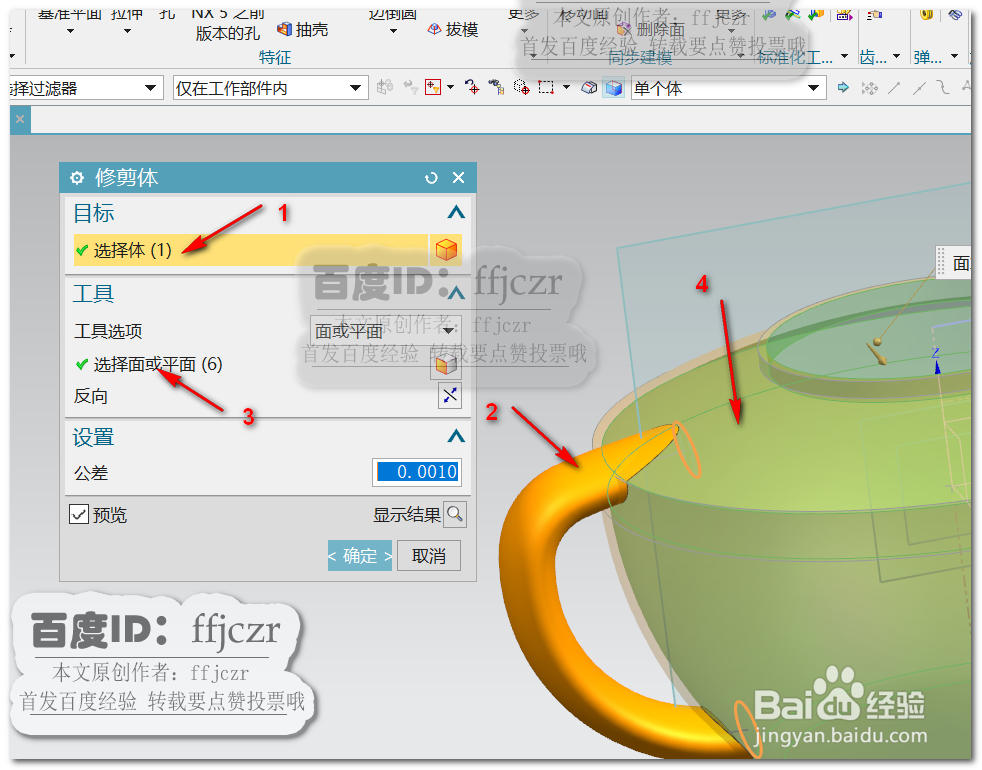Close the document tab with the x button
Screen dimensions: 982x770
point(20,119)
